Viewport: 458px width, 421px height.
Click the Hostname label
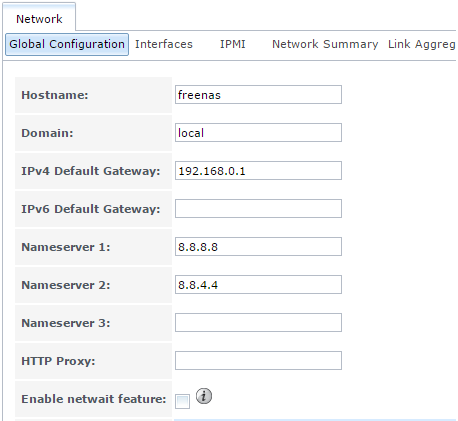click(55, 95)
